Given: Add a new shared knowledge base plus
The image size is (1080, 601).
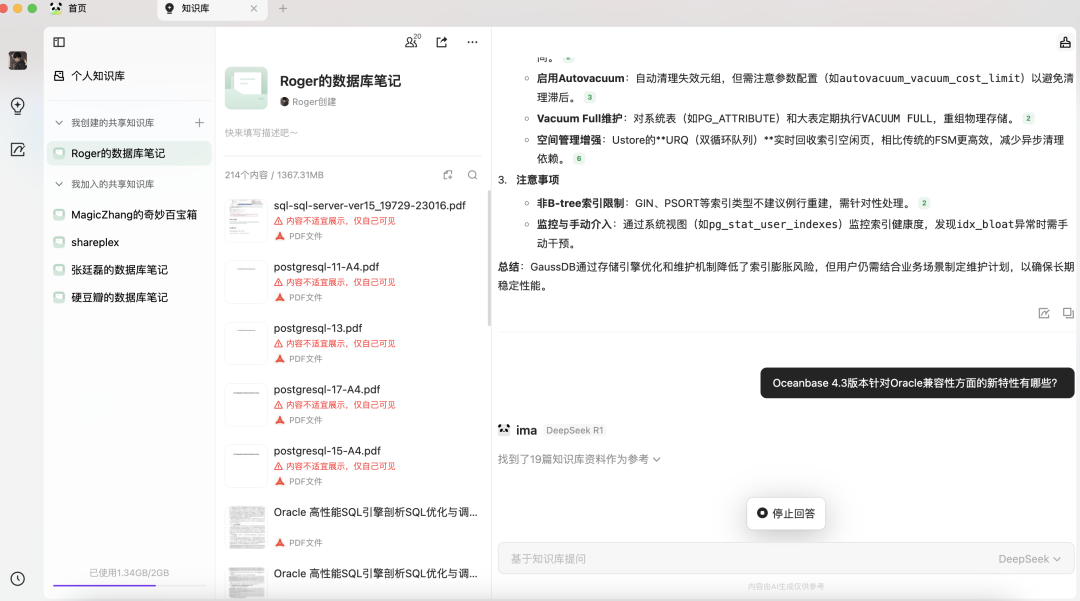Looking at the screenshot, I should coord(199,123).
